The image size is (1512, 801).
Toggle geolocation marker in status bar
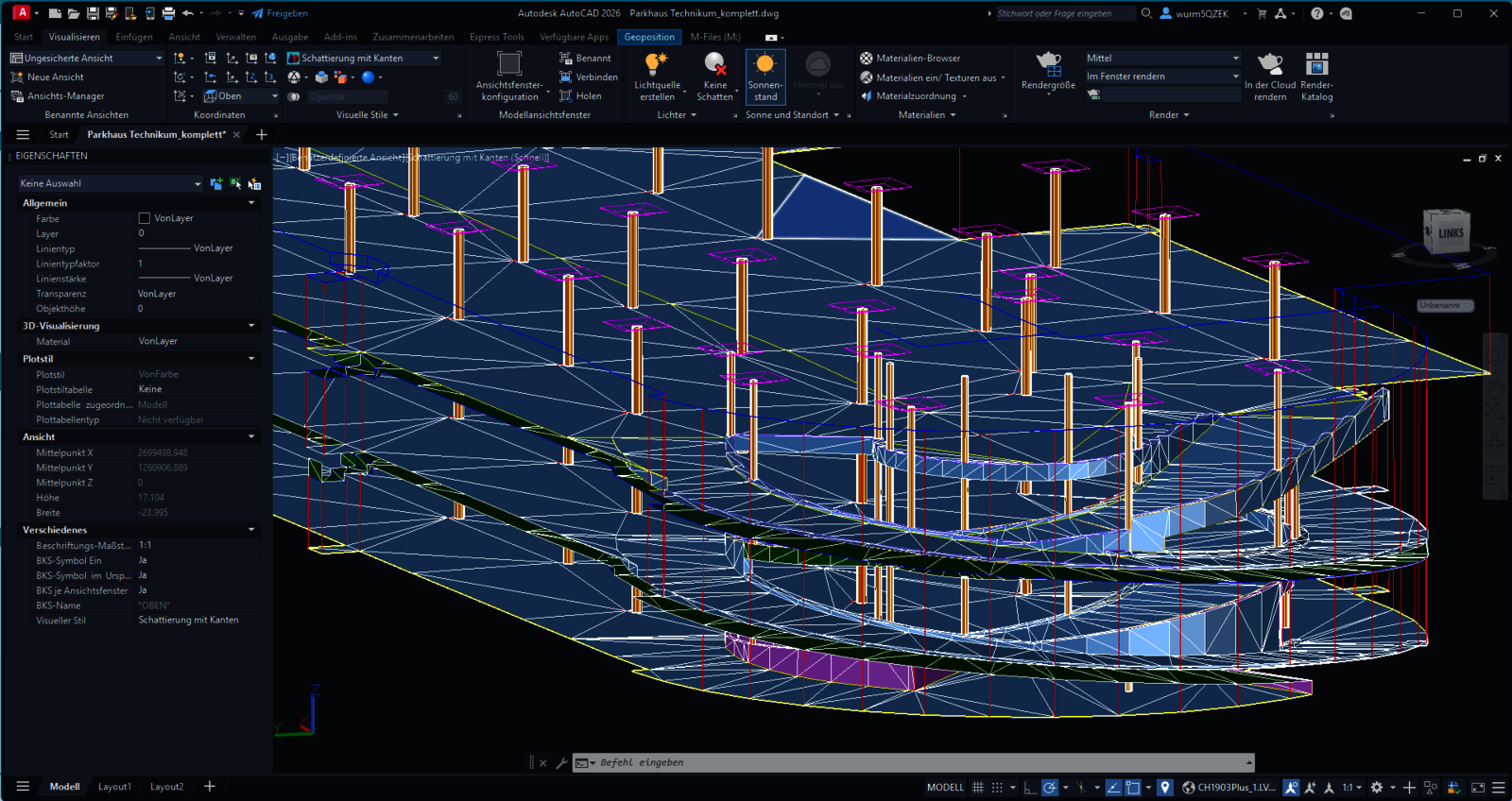1165,787
